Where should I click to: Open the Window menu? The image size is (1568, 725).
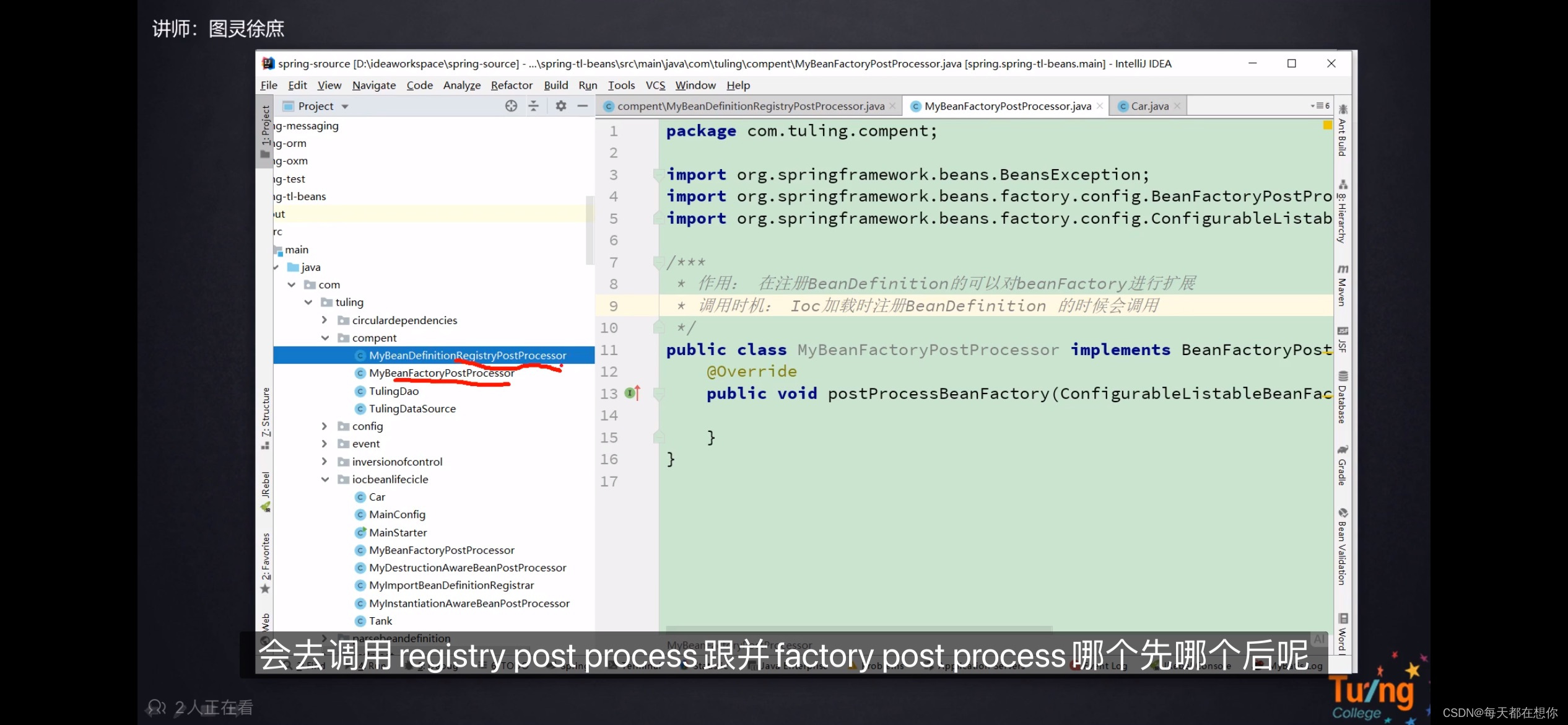[695, 85]
